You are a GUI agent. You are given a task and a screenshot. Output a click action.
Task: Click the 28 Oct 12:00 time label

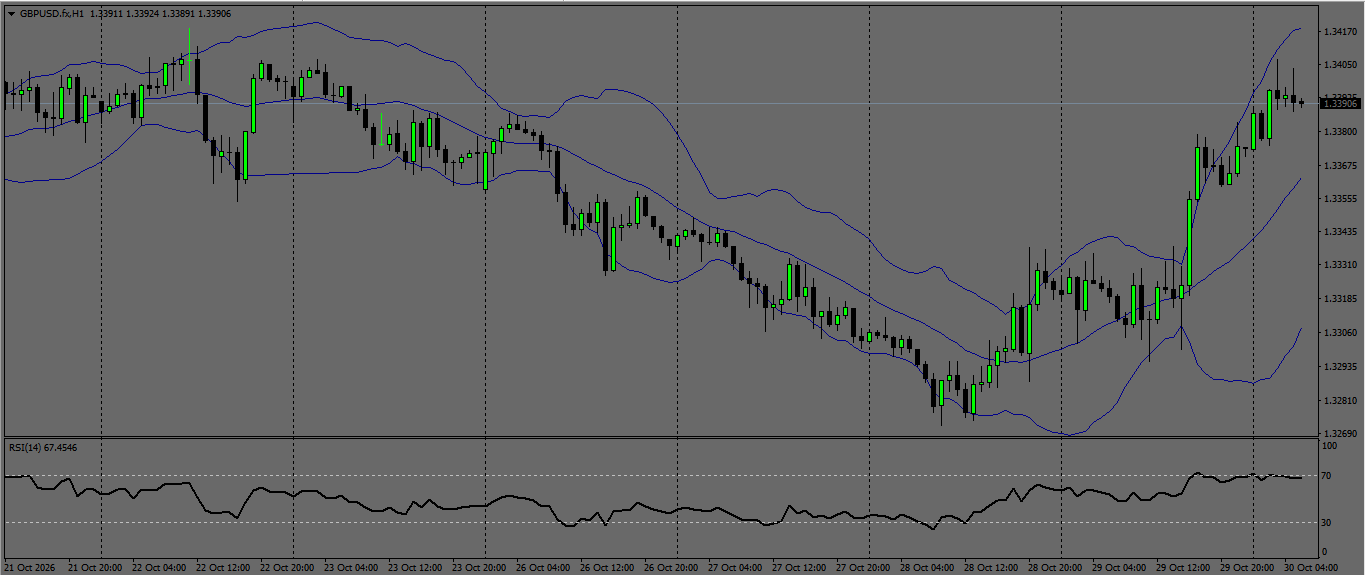coord(990,567)
